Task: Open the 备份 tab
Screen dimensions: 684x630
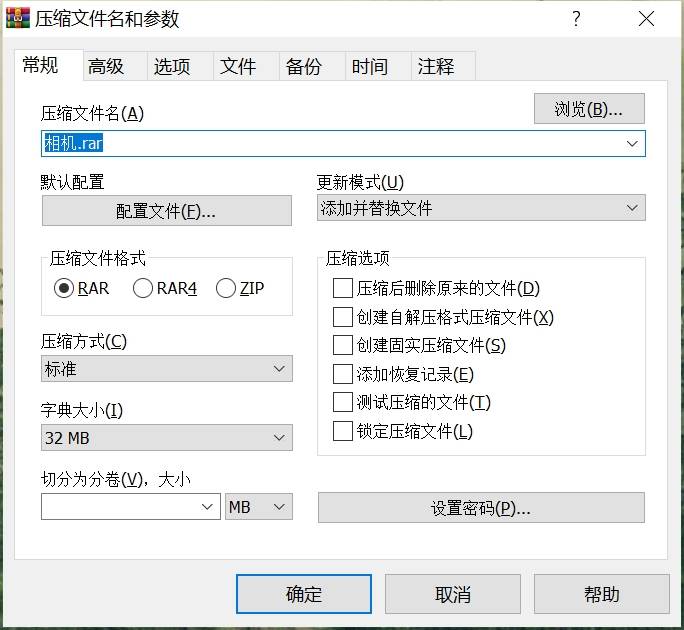Action: pyautogui.click(x=303, y=66)
